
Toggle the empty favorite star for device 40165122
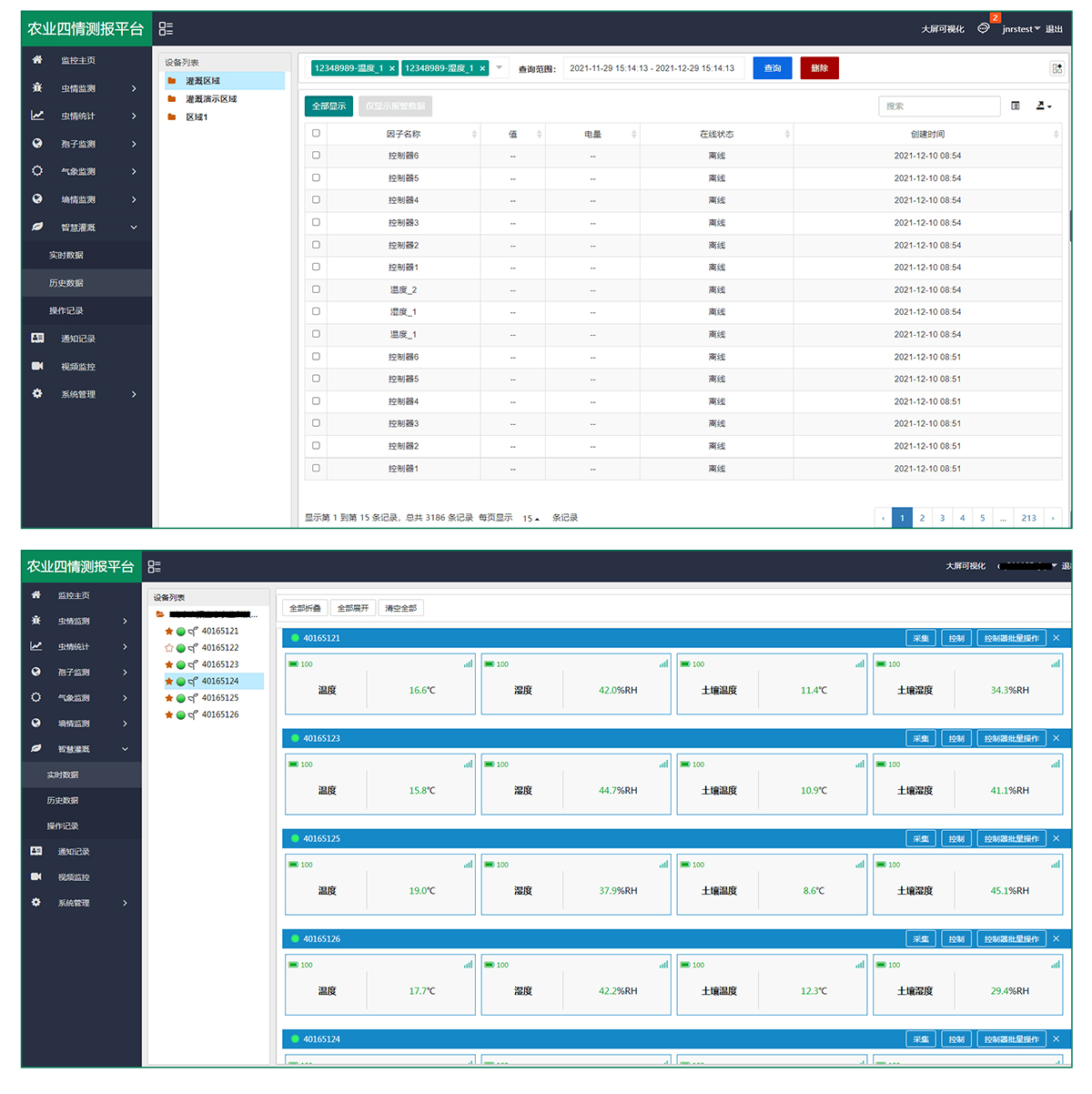coord(168,648)
